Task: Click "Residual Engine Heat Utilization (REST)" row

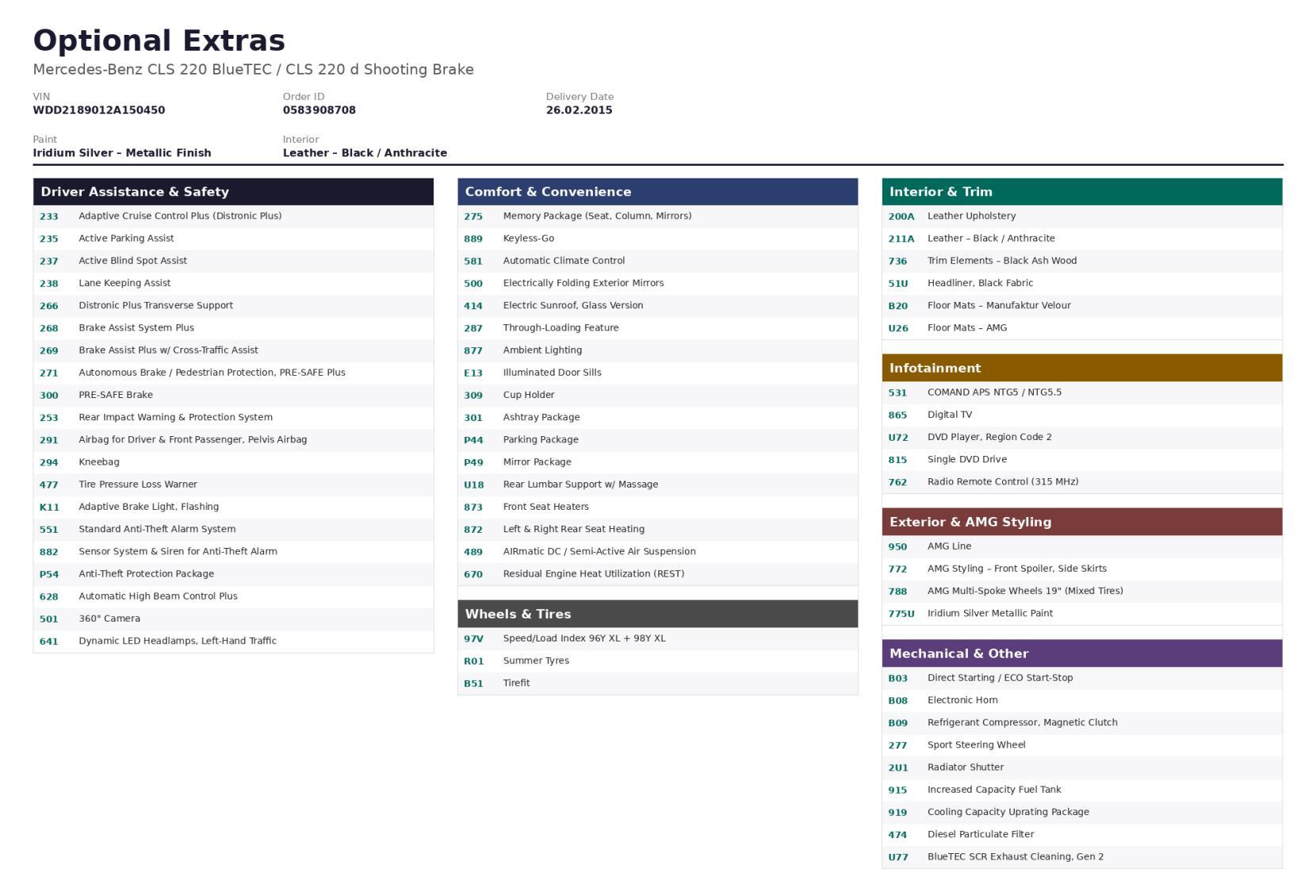Action: pyautogui.click(x=657, y=574)
